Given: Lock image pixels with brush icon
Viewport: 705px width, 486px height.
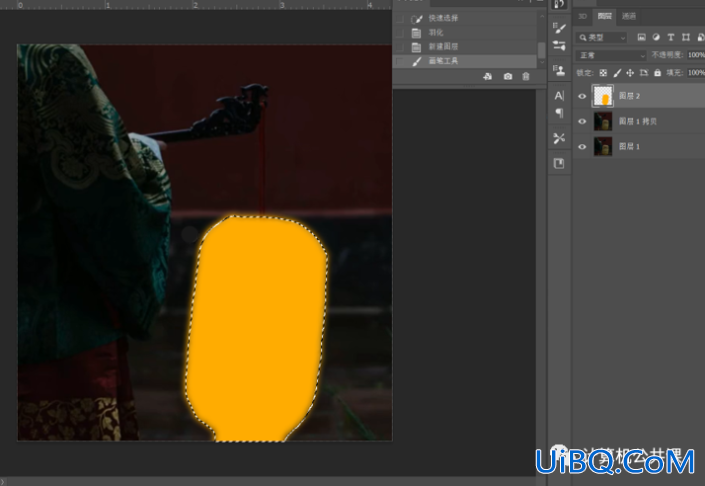Looking at the screenshot, I should 617,73.
